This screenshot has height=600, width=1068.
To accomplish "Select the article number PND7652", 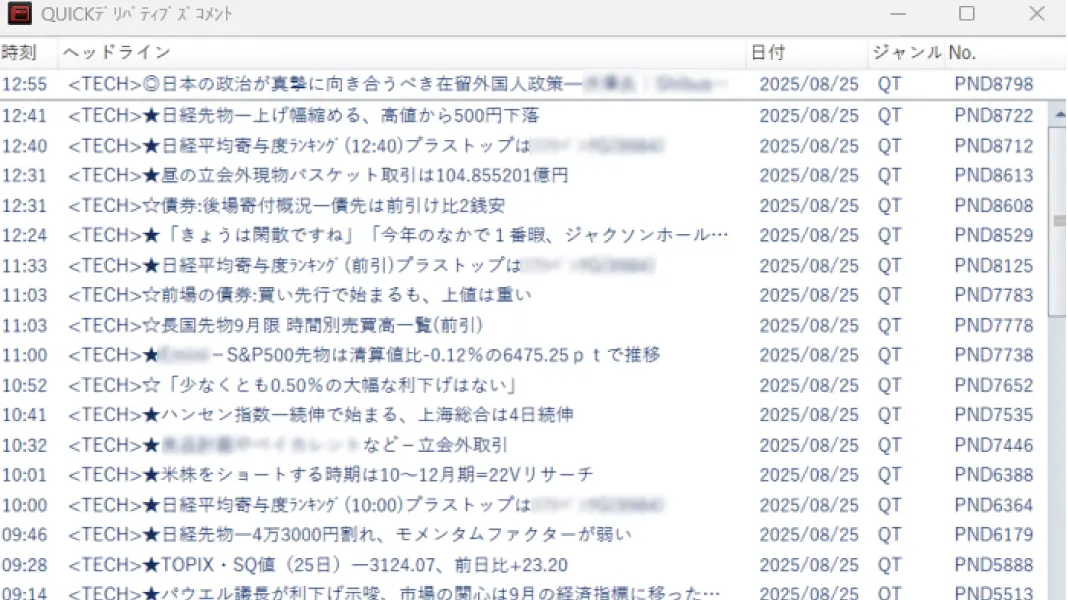I will [x=994, y=385].
